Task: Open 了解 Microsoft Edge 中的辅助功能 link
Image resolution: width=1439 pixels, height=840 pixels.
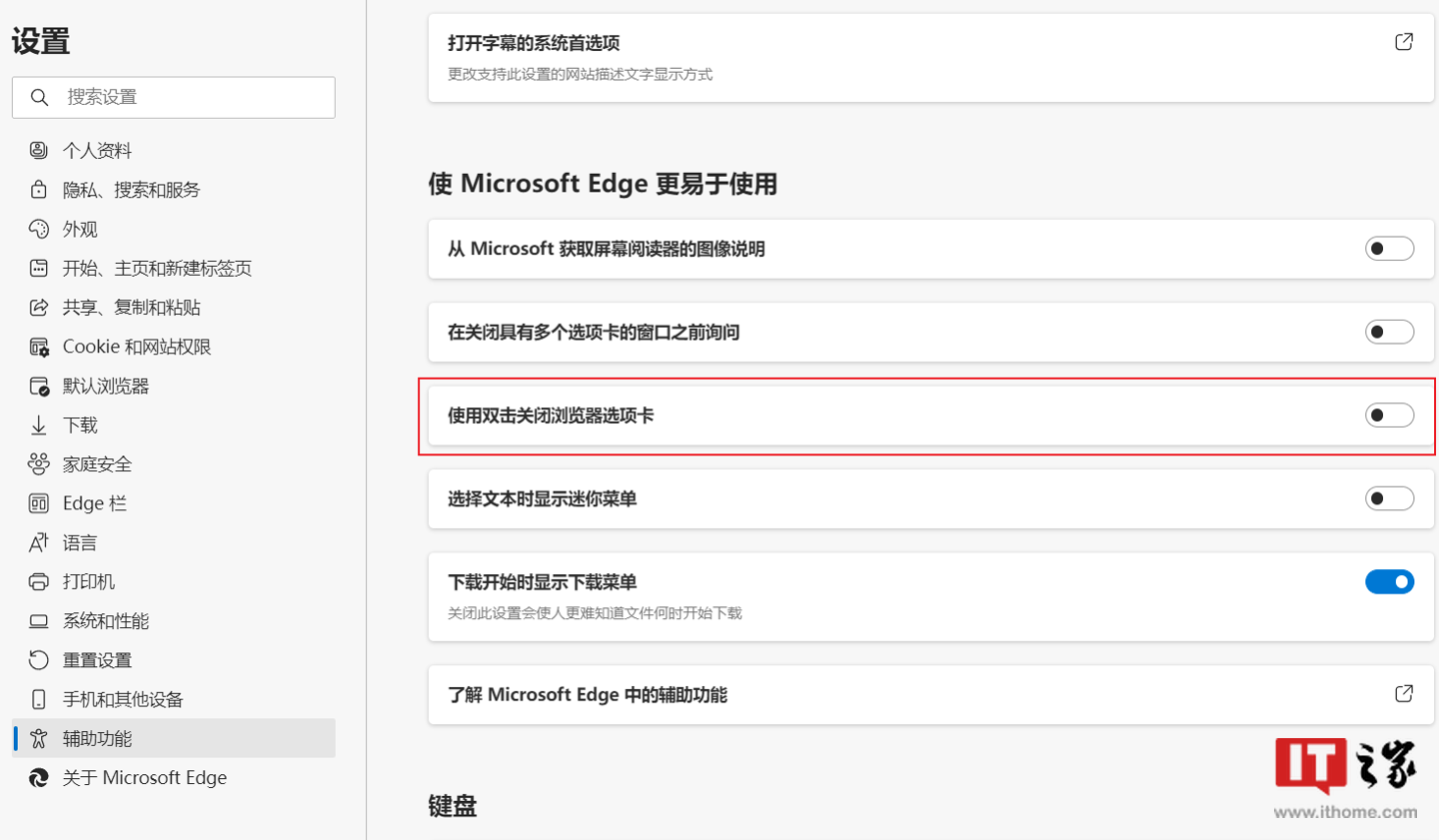Action: point(931,695)
